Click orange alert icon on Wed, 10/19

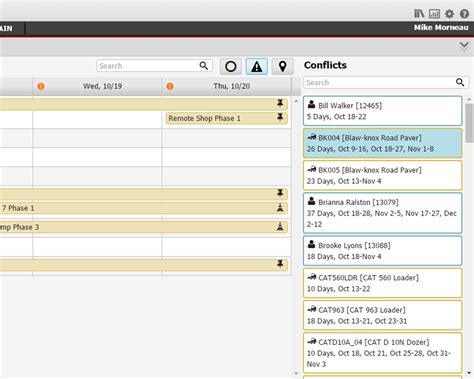[41, 86]
